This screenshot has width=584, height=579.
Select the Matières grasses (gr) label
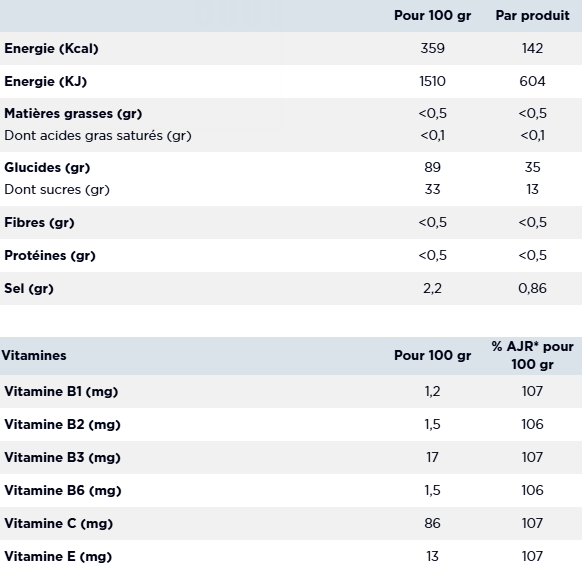73,114
